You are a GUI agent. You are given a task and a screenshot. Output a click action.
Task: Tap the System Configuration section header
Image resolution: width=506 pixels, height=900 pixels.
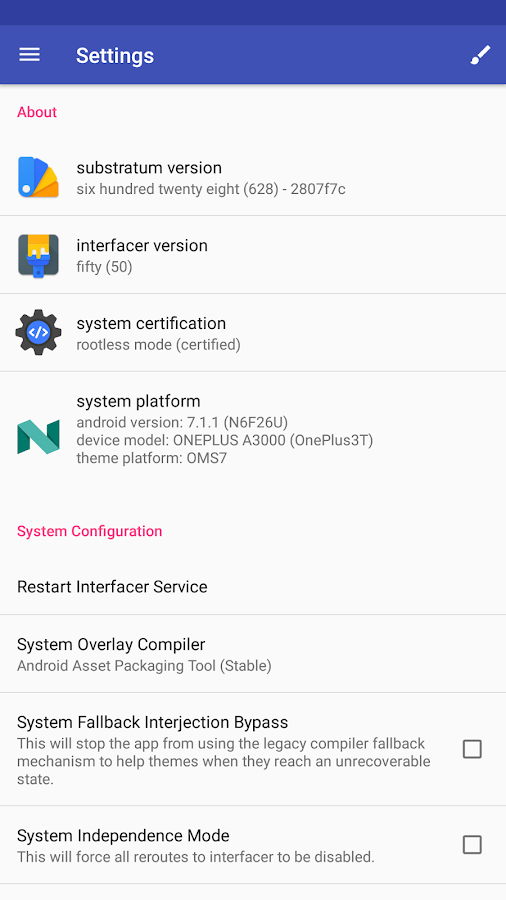coord(89,531)
